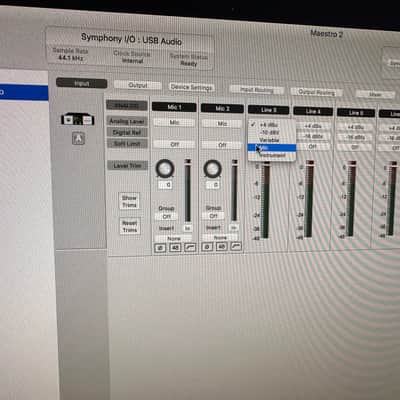
Task: Click the Mic 1 gain knob
Action: click(165, 168)
